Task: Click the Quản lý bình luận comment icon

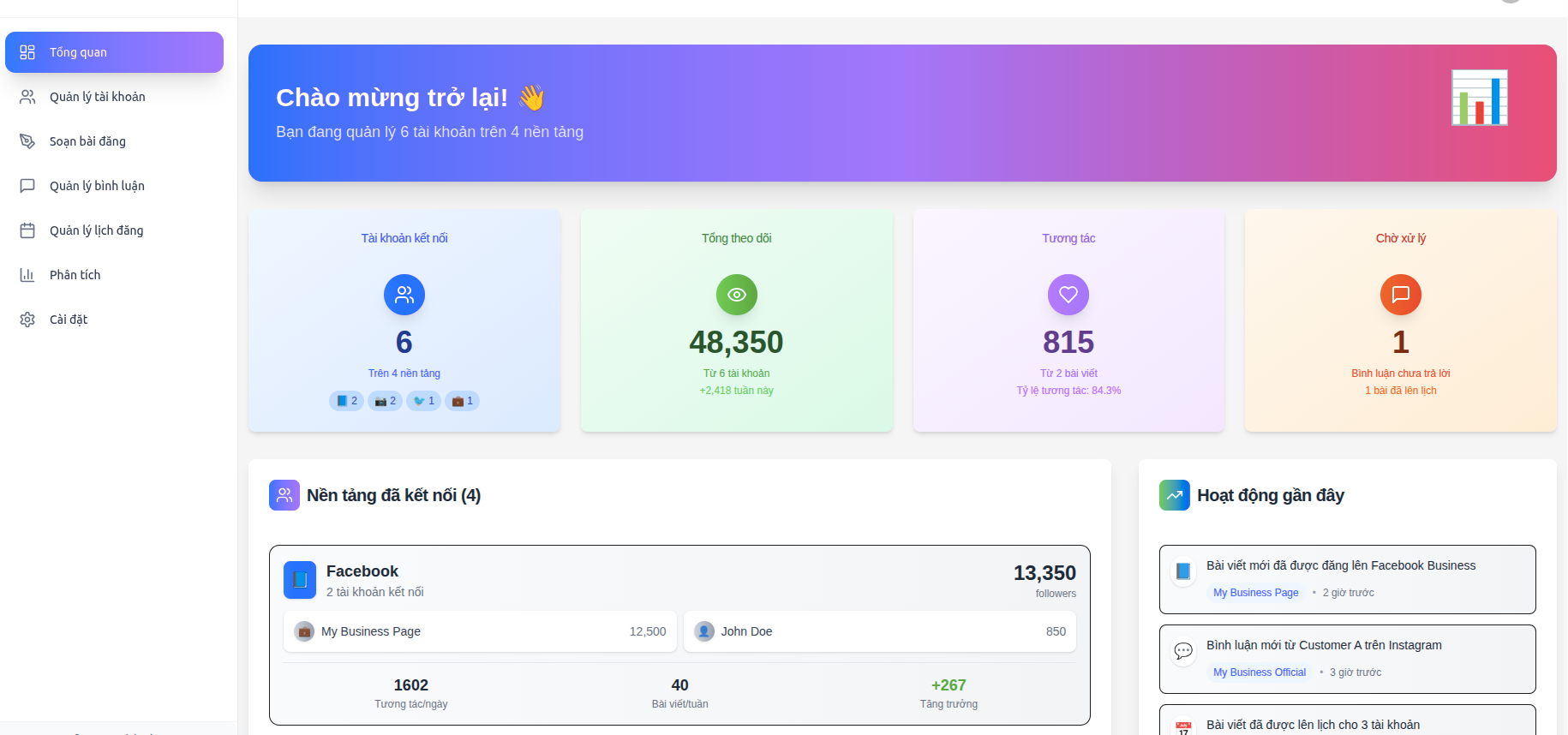Action: [27, 186]
